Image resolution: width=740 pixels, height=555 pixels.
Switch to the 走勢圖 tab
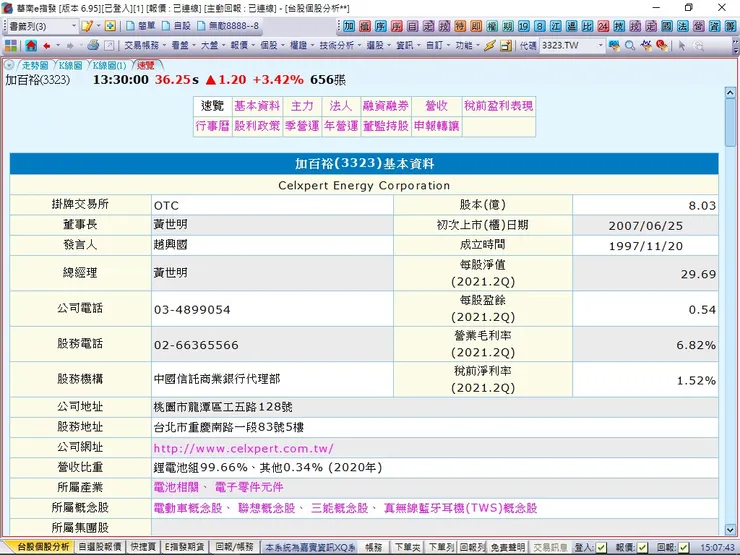point(35,65)
